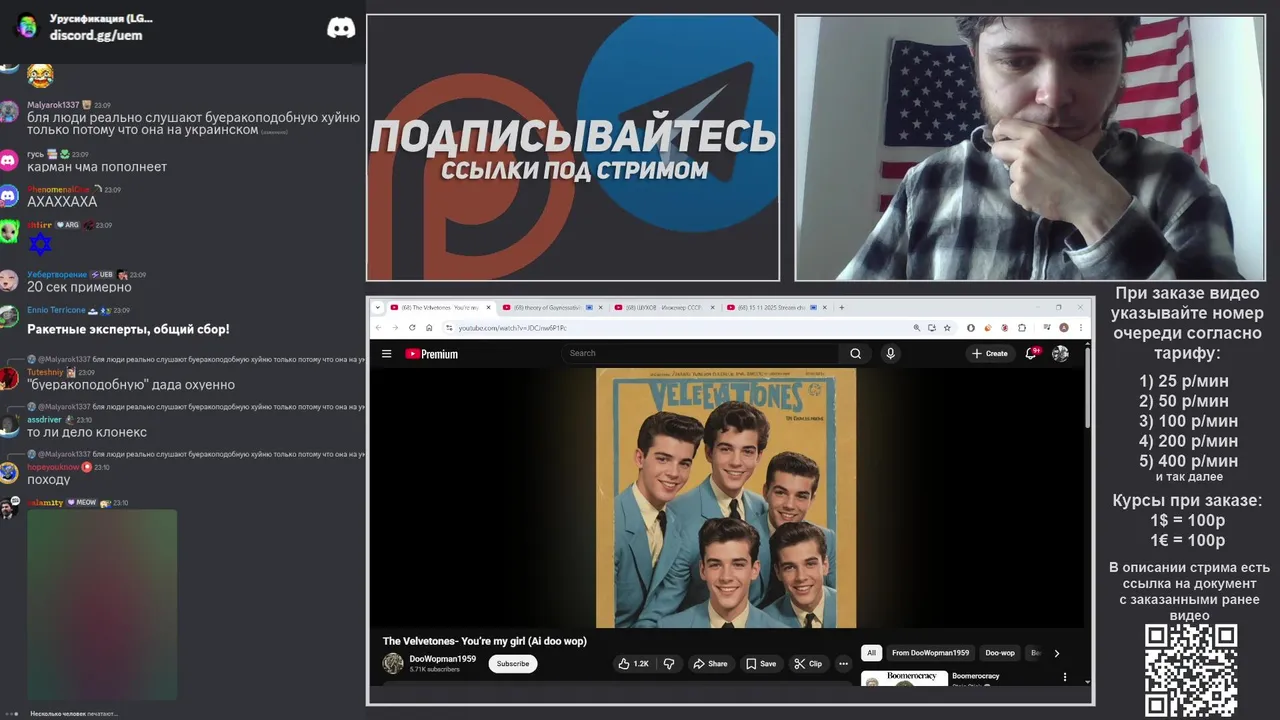Open the browser home page button
The width and height of the screenshot is (1280, 720).
pos(429,328)
